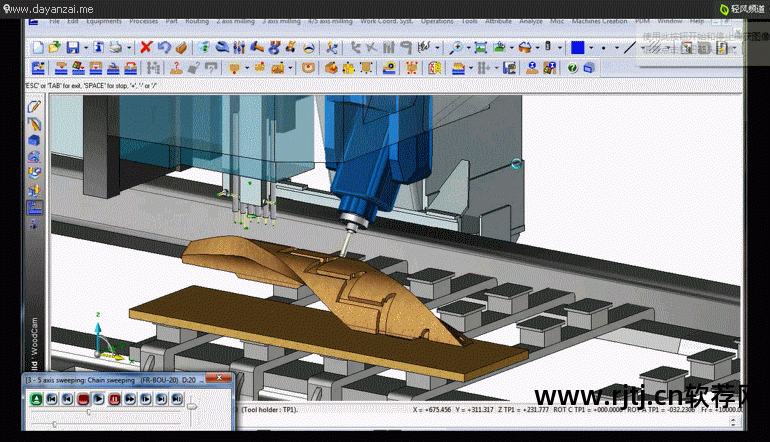This screenshot has height=442, width=770.
Task: Click the 'Y = +311.317' status value
Action: (474, 409)
